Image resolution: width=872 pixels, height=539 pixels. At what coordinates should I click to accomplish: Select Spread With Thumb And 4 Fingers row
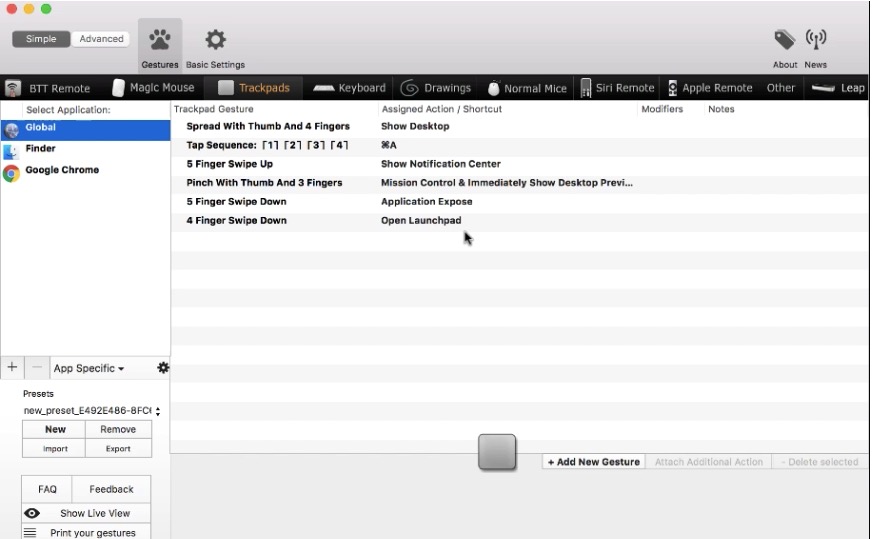click(519, 126)
